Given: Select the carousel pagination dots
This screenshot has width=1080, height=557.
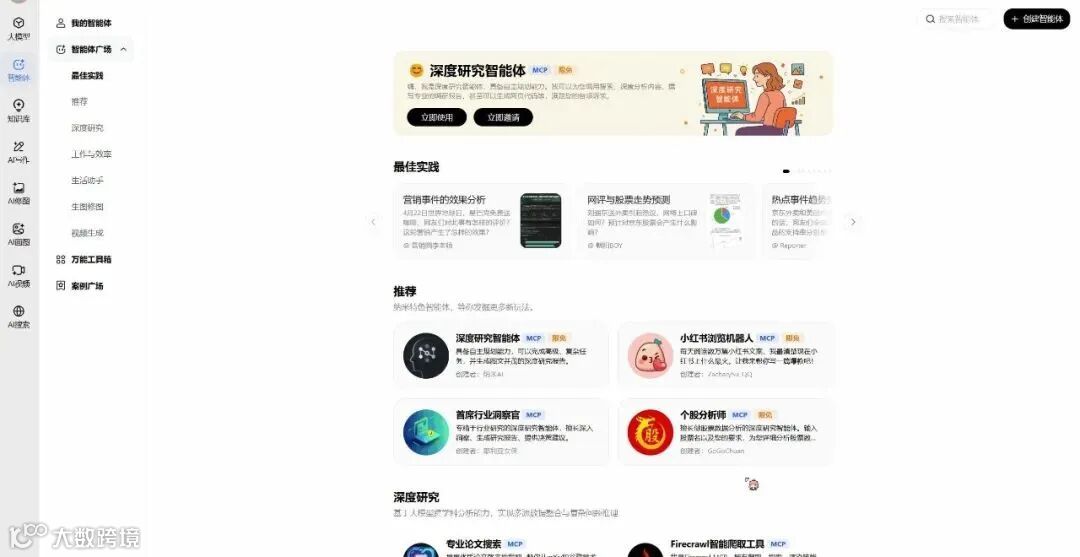Looking at the screenshot, I should click(807, 171).
